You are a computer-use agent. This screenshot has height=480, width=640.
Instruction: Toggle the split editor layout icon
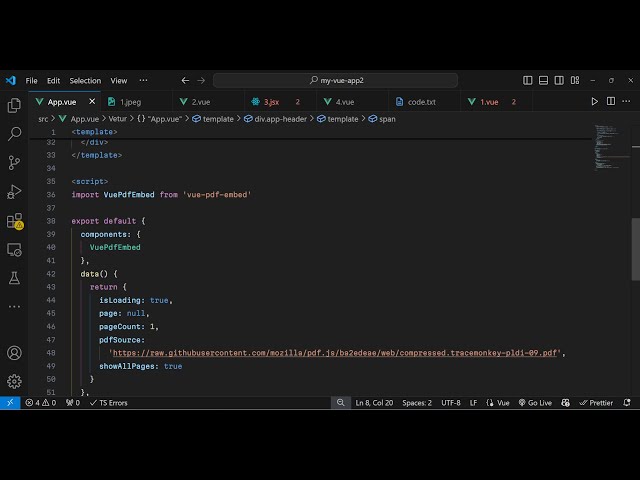pos(611,101)
